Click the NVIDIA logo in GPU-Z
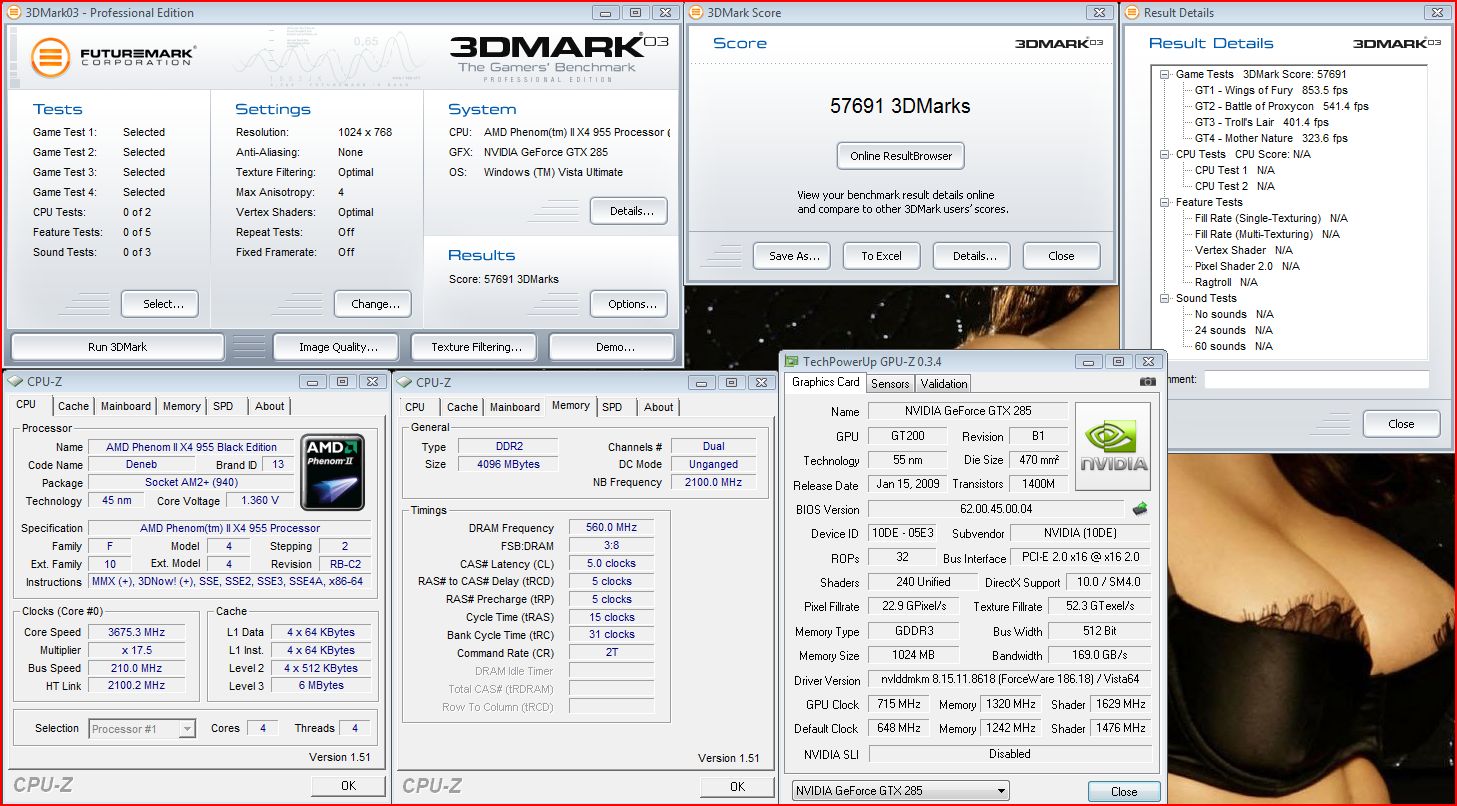 pos(1112,446)
